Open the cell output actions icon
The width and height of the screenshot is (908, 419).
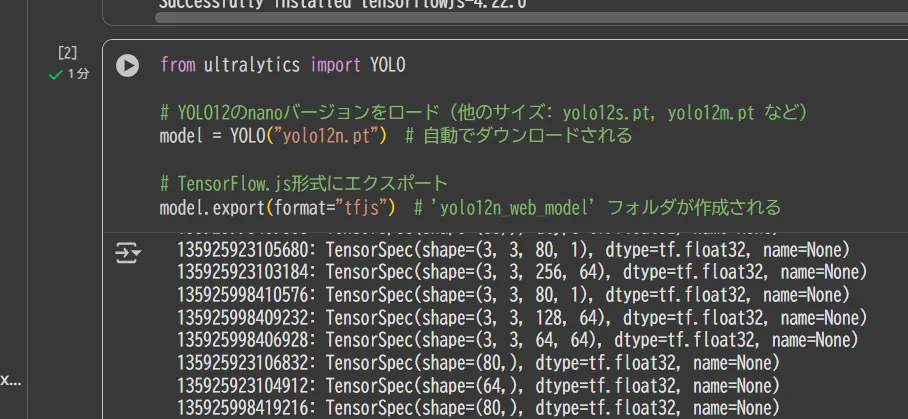127,253
